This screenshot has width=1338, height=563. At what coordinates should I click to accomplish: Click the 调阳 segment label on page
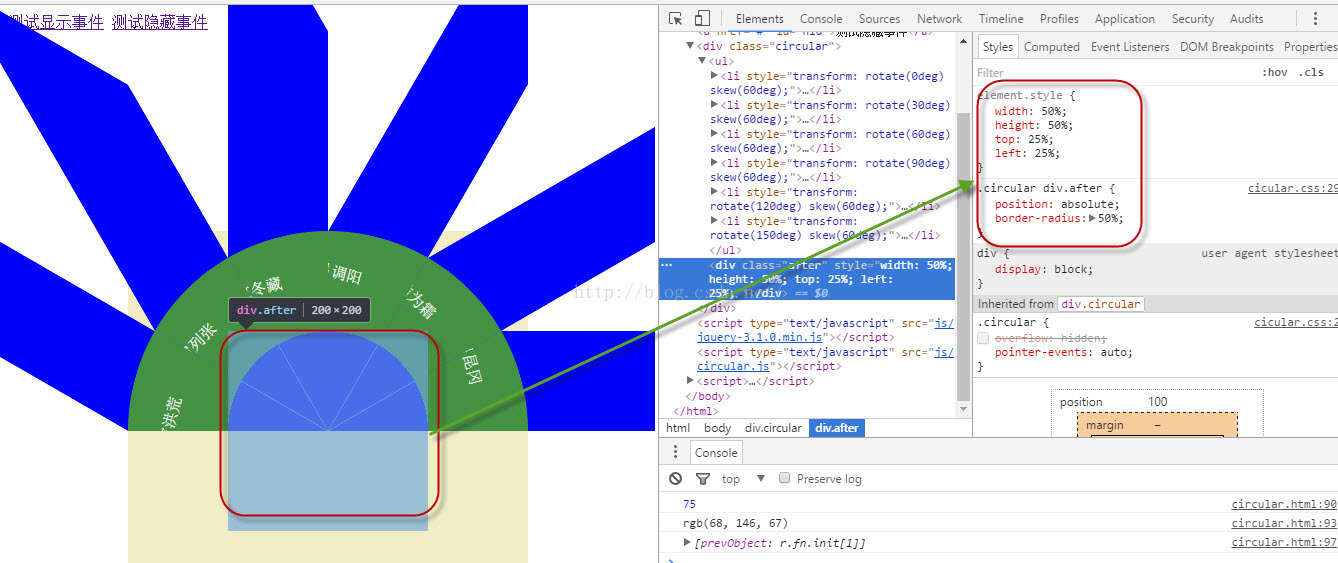pyautogui.click(x=346, y=274)
